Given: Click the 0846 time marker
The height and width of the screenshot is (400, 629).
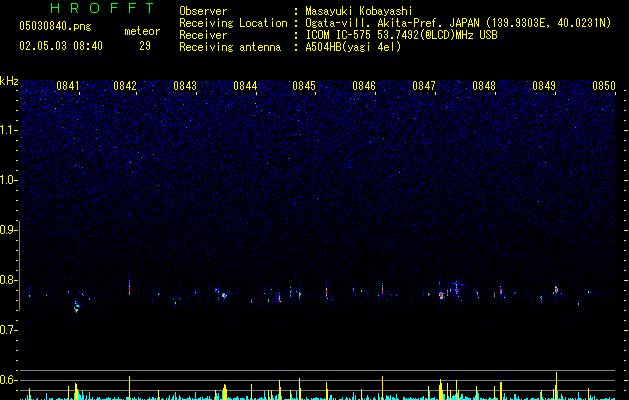Looking at the screenshot, I should tap(364, 86).
